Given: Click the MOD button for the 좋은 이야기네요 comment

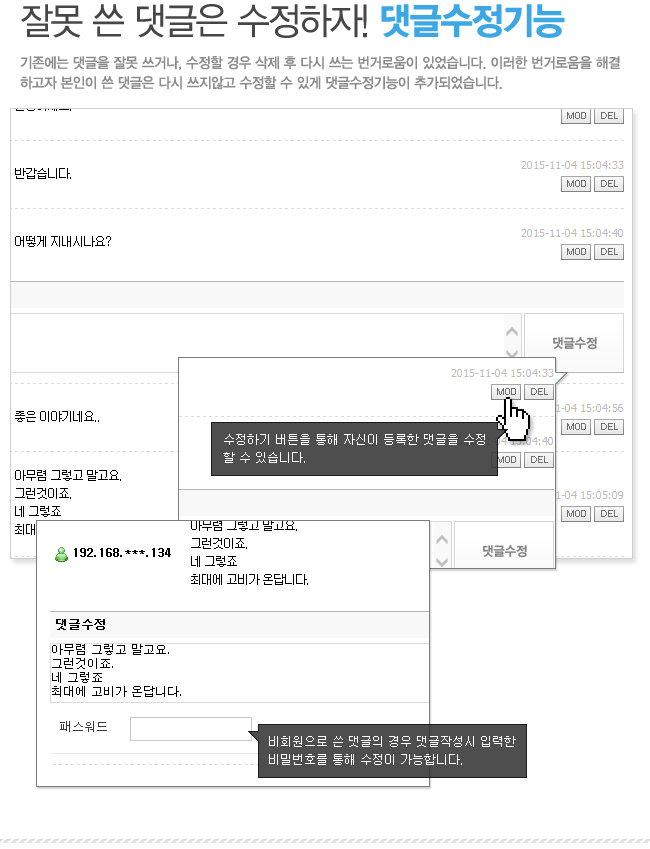Looking at the screenshot, I should (x=576, y=427).
